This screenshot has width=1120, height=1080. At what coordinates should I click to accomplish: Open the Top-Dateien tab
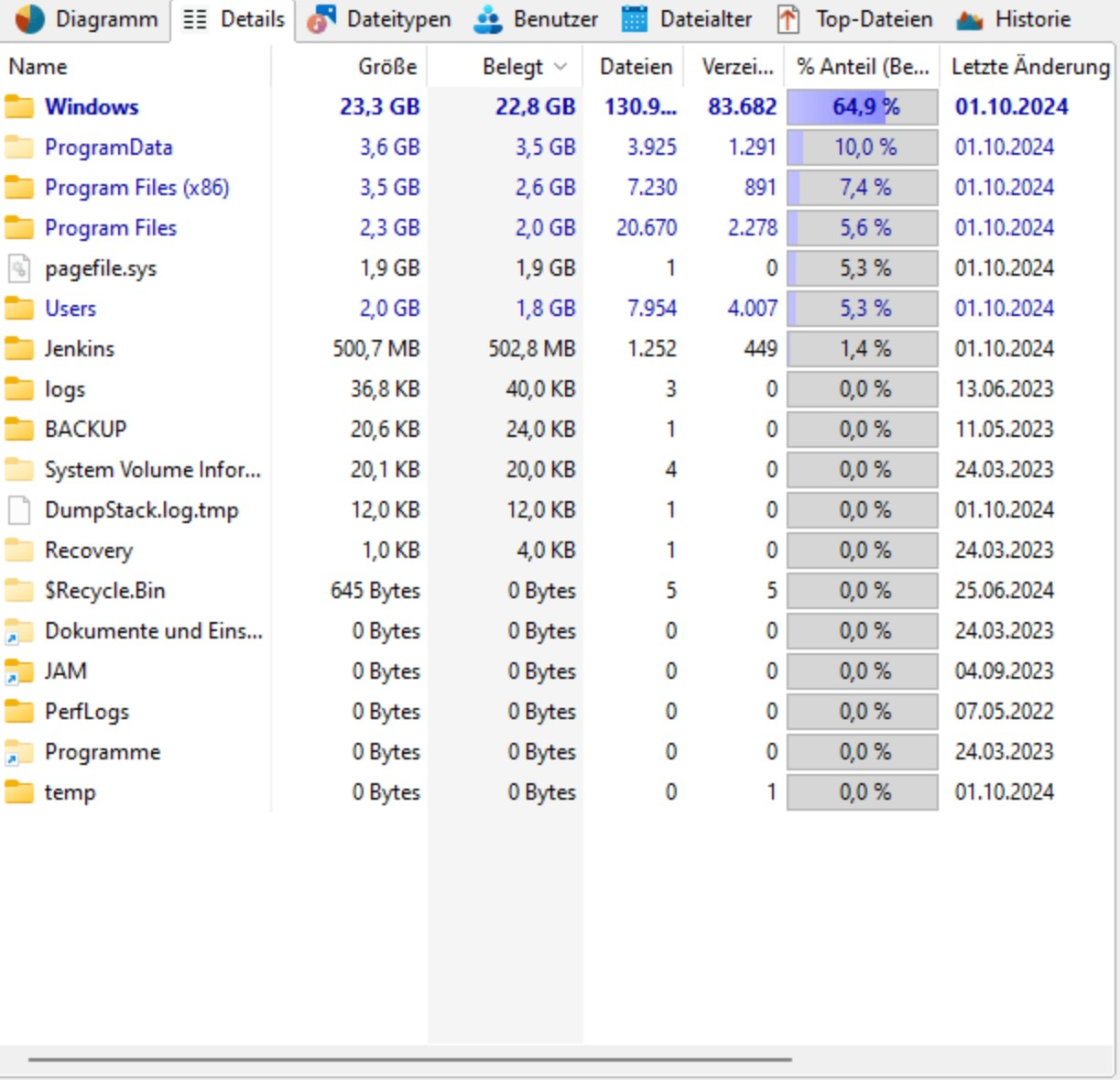coord(854,19)
